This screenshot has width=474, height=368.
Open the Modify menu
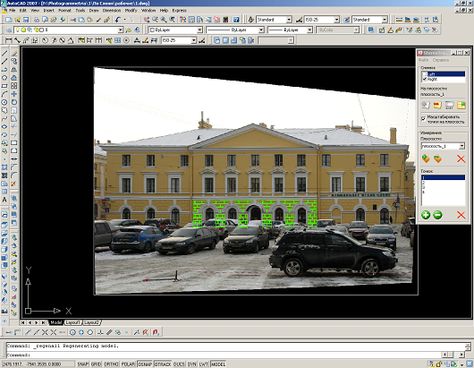[131, 10]
